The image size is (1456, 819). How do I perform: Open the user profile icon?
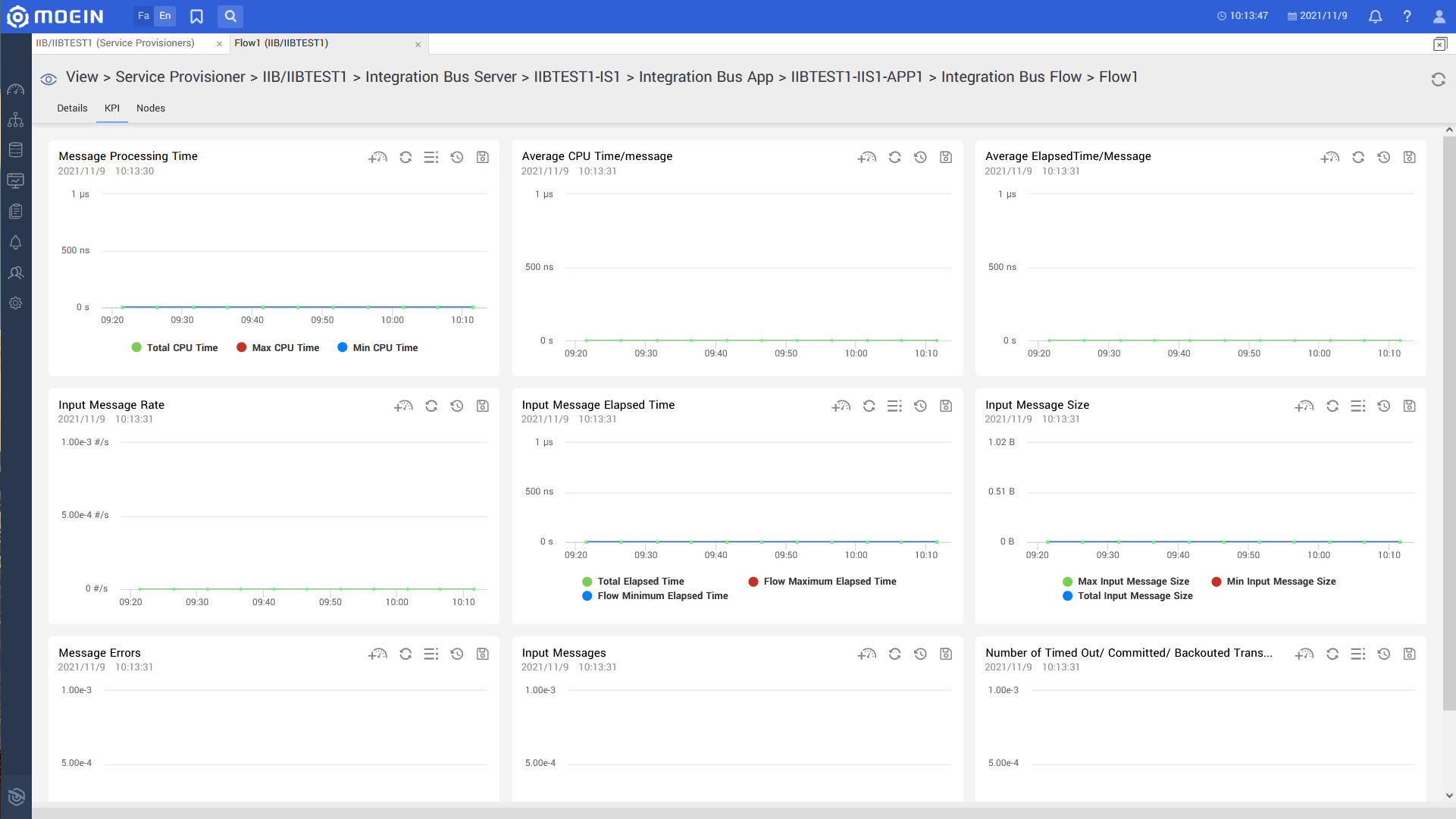click(x=1439, y=16)
